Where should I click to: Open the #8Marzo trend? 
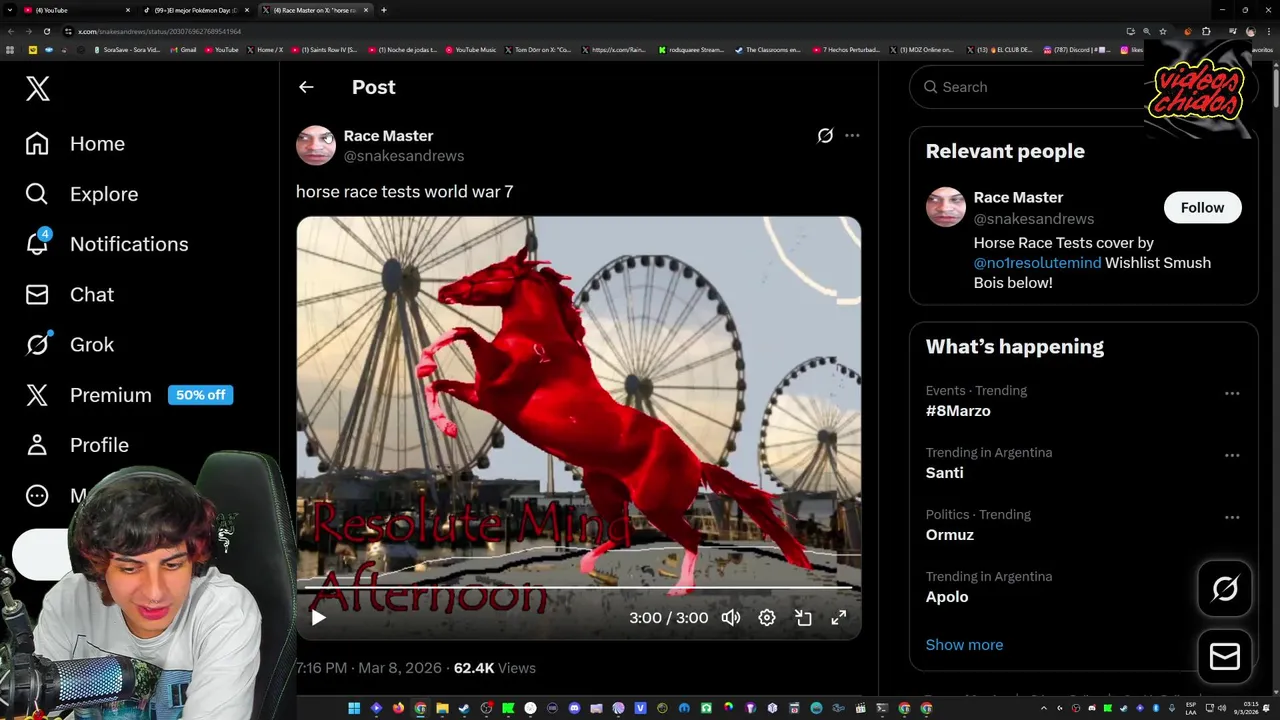tap(958, 411)
